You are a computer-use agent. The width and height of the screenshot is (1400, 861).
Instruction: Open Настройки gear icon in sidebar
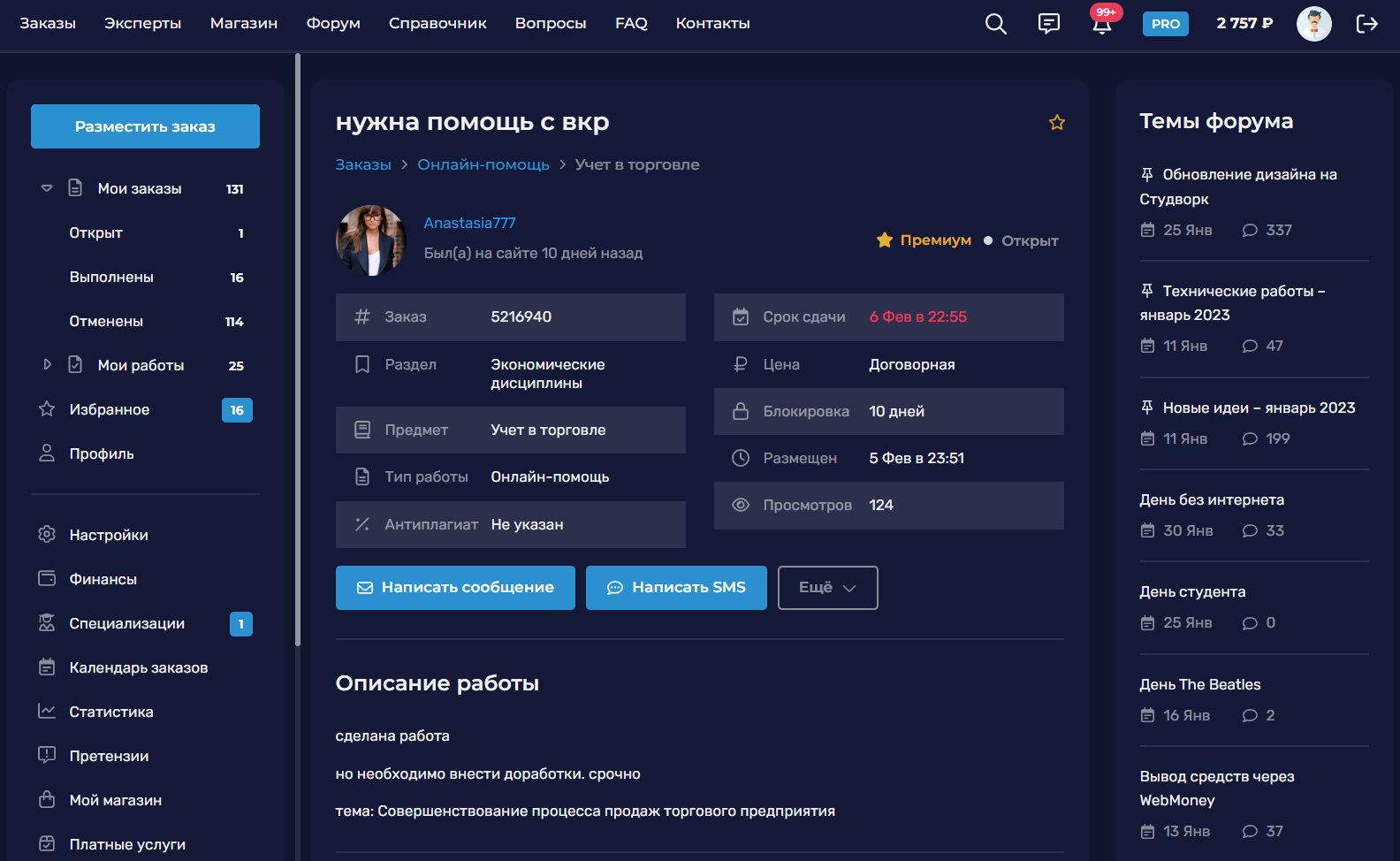point(47,535)
